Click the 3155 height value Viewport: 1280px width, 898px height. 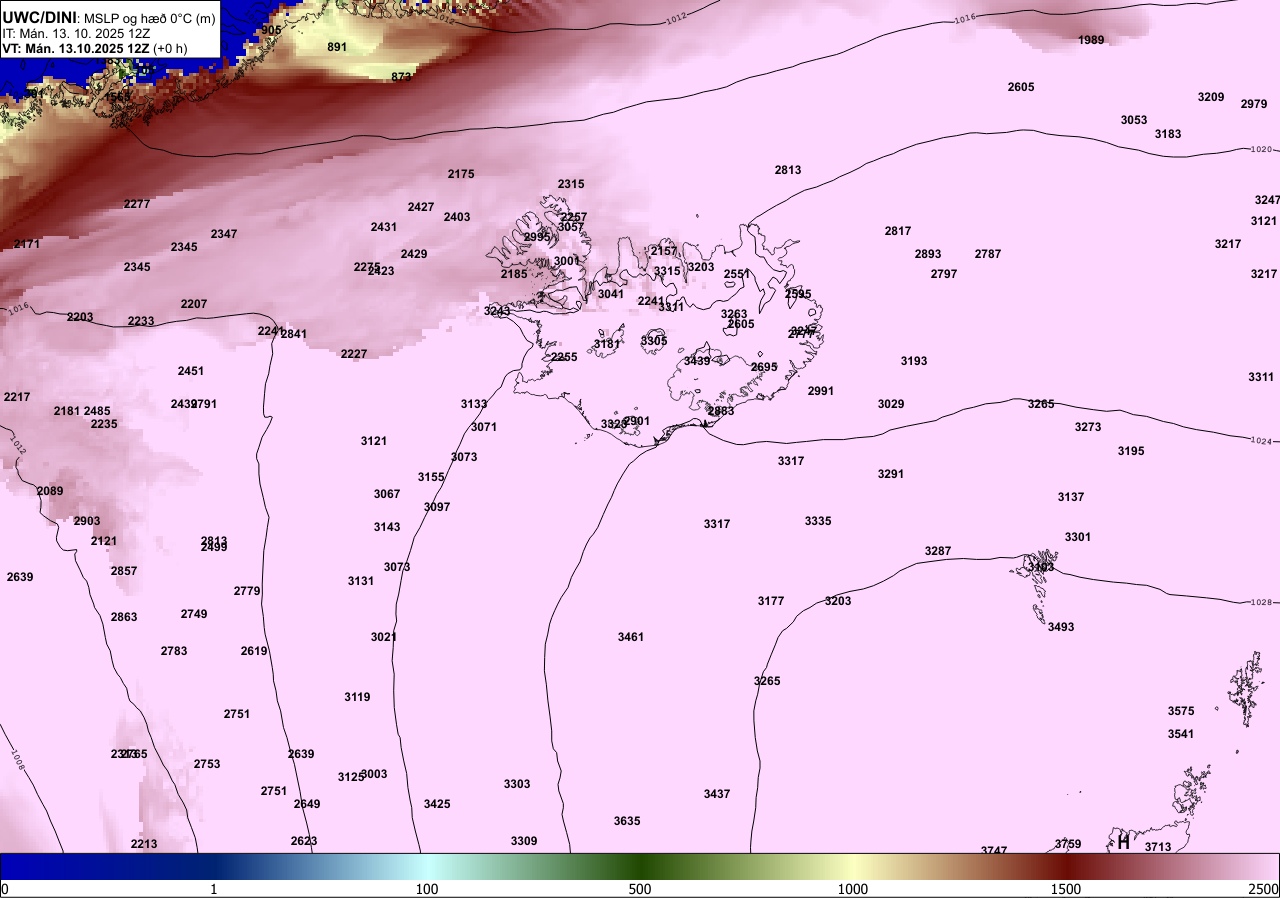[431, 477]
